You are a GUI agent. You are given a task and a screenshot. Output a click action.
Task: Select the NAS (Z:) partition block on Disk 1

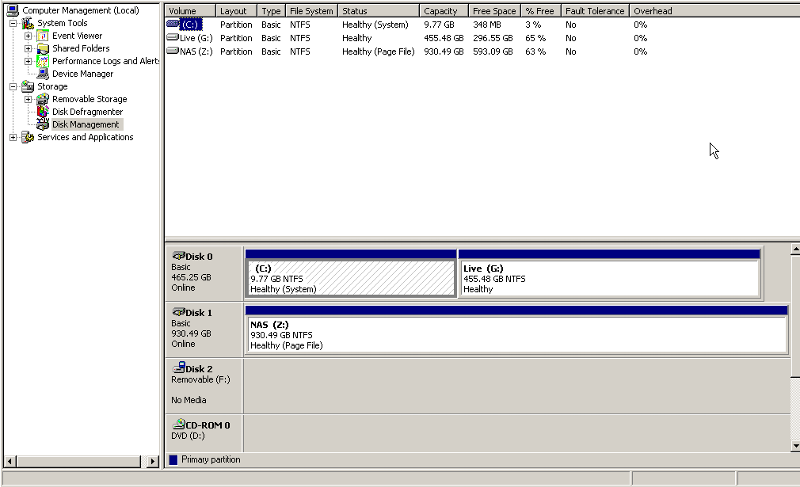point(516,329)
